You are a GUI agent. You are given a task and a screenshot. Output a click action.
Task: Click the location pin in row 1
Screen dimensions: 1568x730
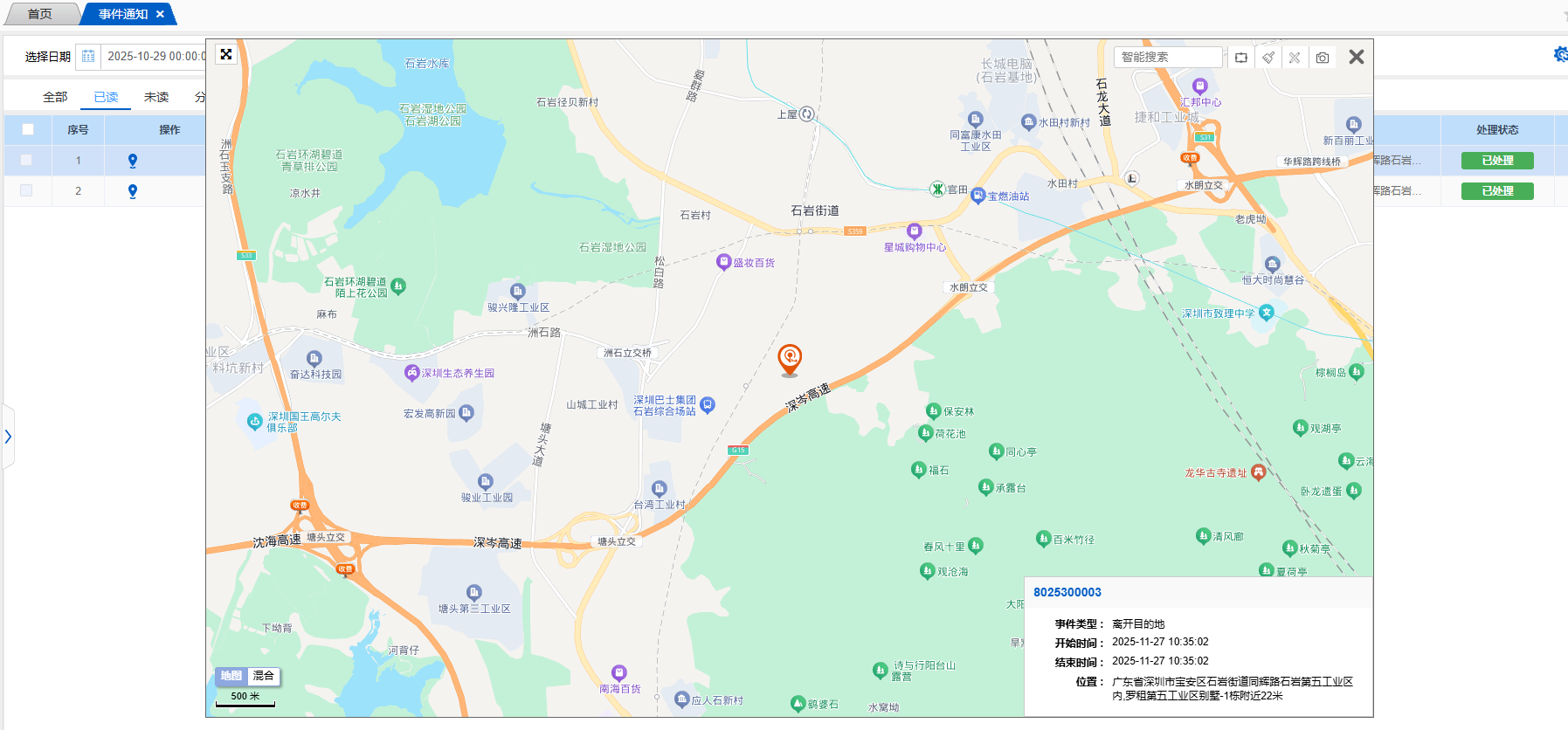click(x=133, y=161)
